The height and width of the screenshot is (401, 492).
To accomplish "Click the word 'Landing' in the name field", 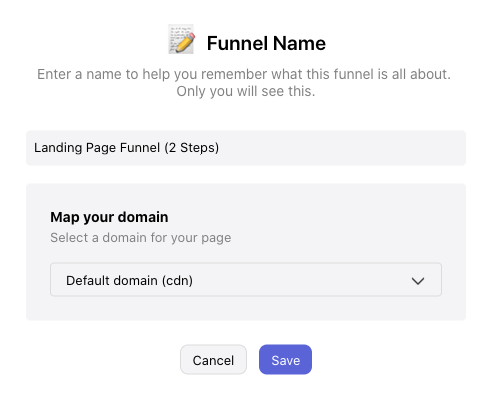I will tap(58, 148).
